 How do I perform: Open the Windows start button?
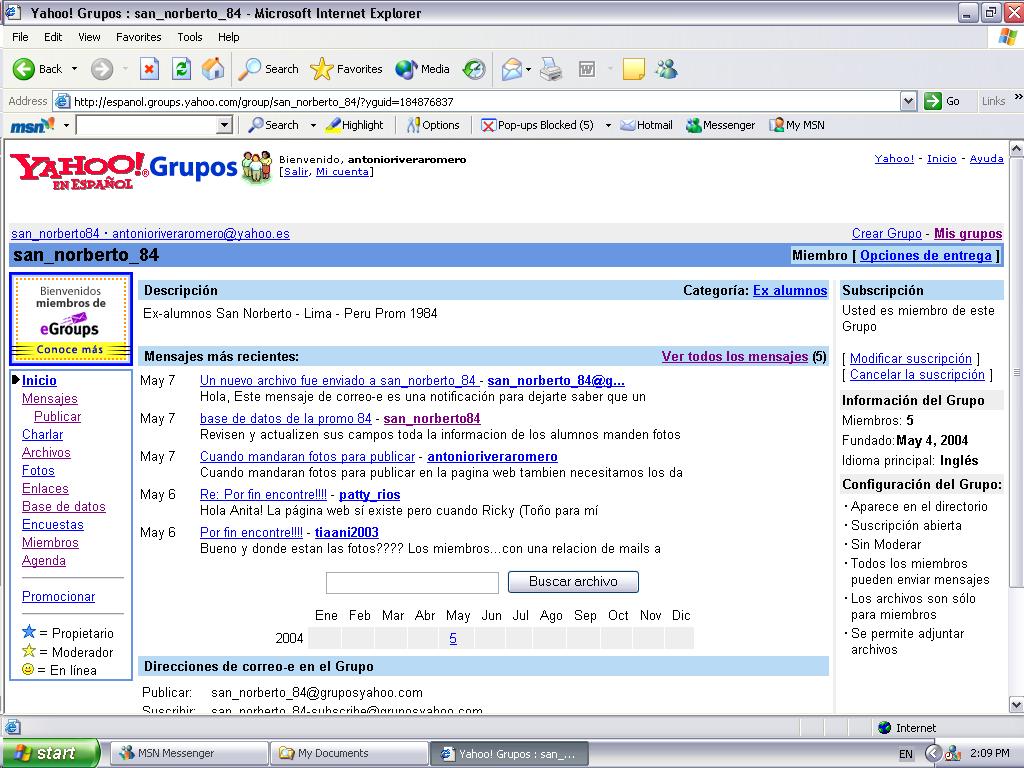click(50, 753)
